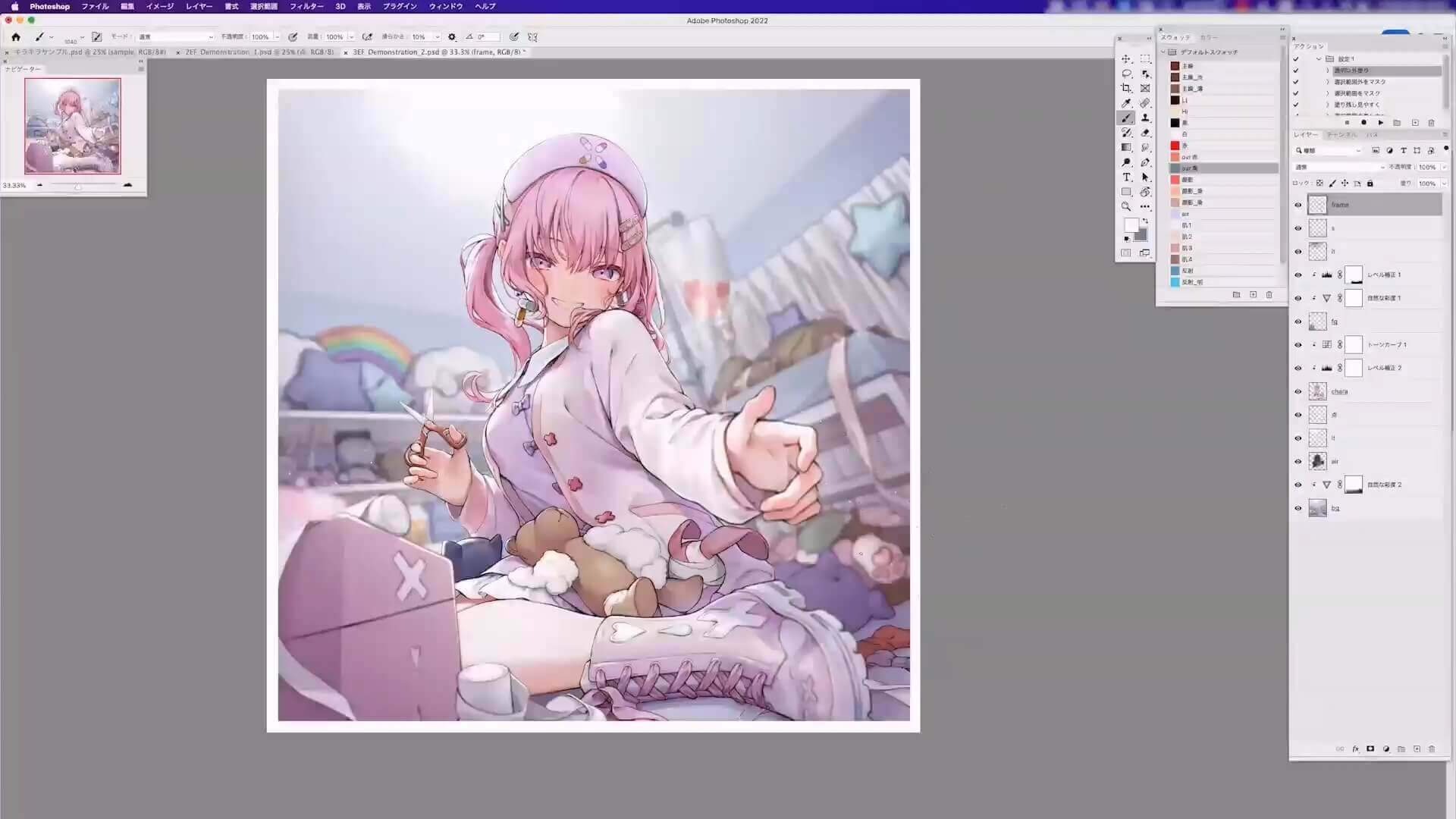Select the Rectangular Marquee tool
The height and width of the screenshot is (819, 1456).
coord(1145,59)
